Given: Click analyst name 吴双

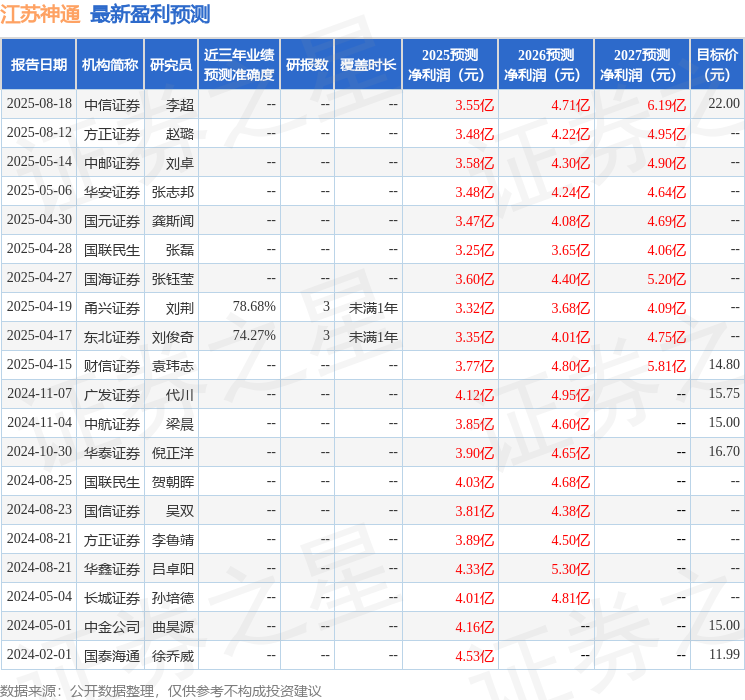Looking at the screenshot, I should (x=180, y=510).
